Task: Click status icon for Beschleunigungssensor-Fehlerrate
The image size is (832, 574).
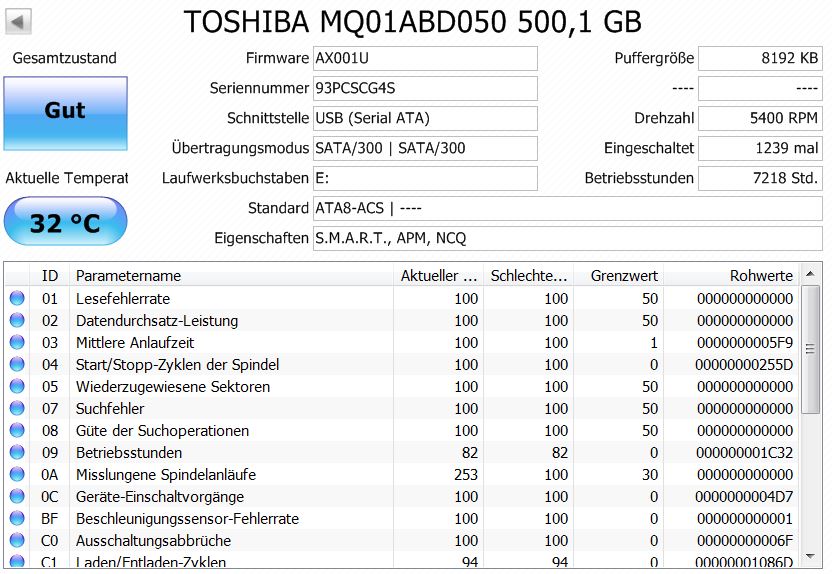Action: 17,519
